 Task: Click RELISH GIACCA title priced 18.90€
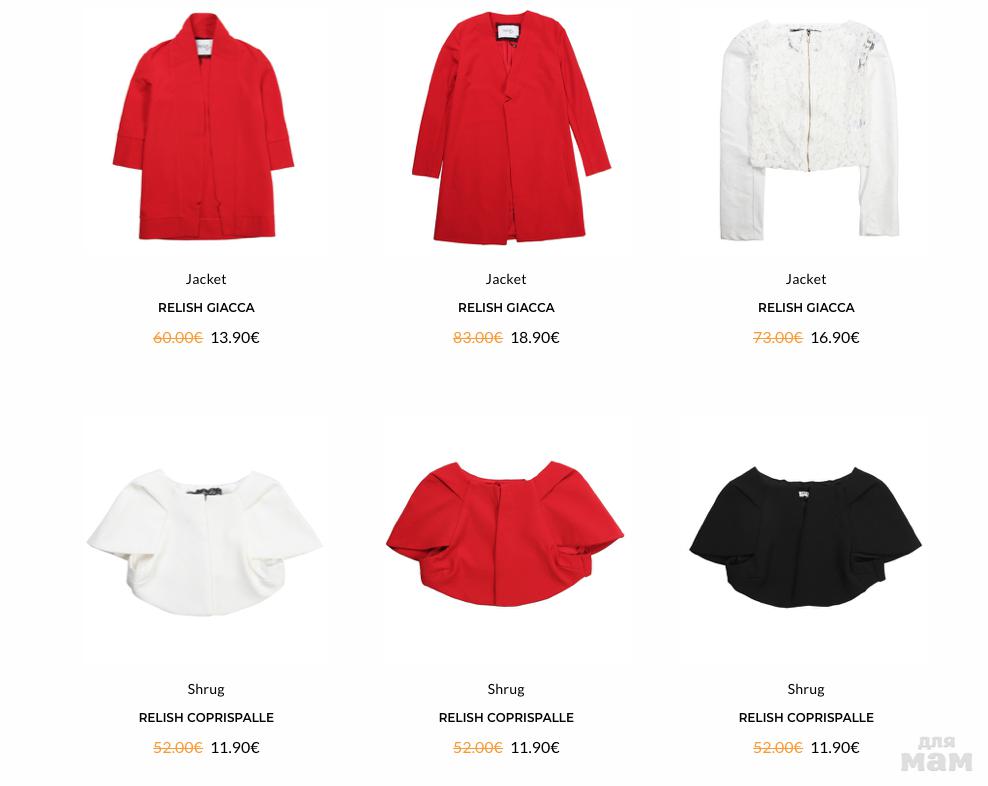click(x=506, y=308)
